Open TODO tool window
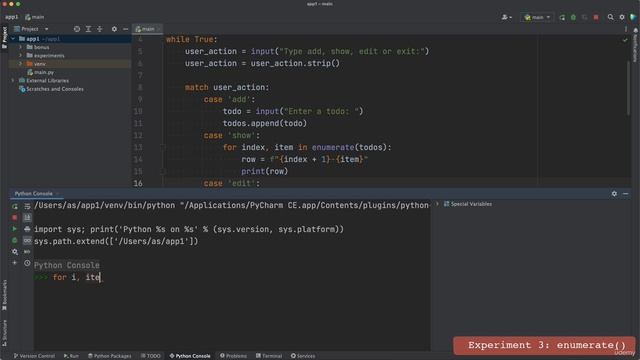This screenshot has height=360, width=640. [151, 356]
